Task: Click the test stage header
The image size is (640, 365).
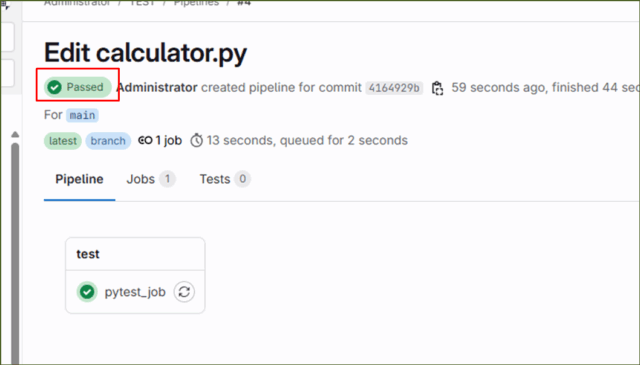Action: tap(88, 254)
